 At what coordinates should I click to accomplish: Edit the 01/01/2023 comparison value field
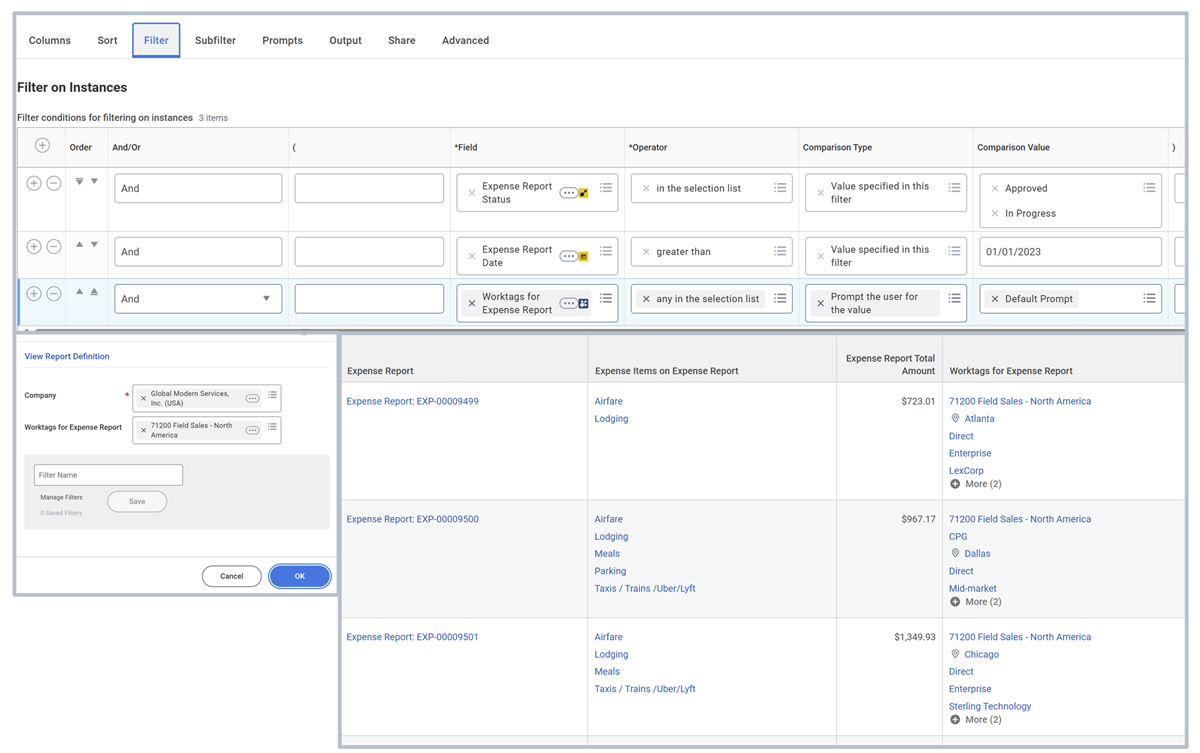1070,252
